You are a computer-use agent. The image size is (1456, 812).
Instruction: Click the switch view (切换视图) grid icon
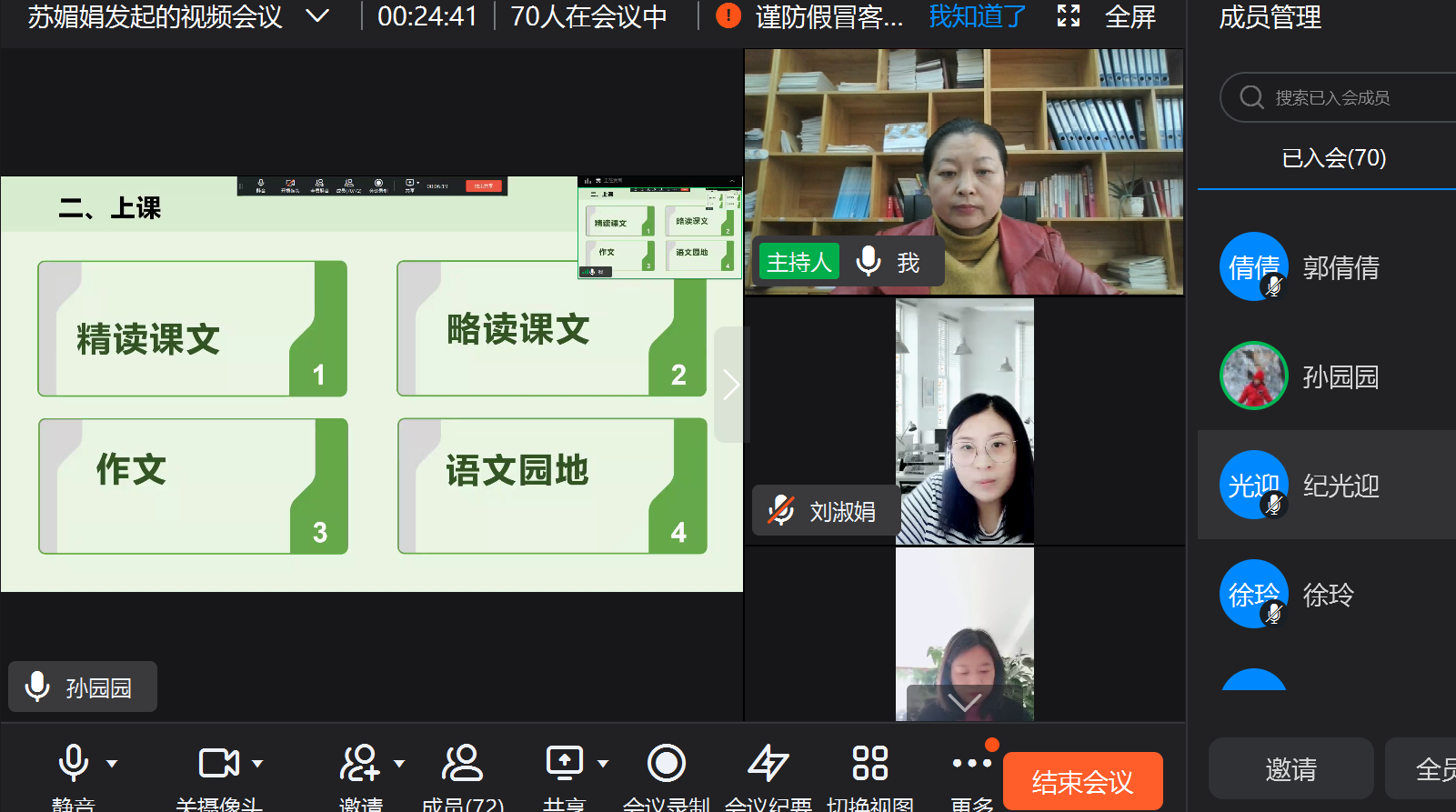[869, 763]
